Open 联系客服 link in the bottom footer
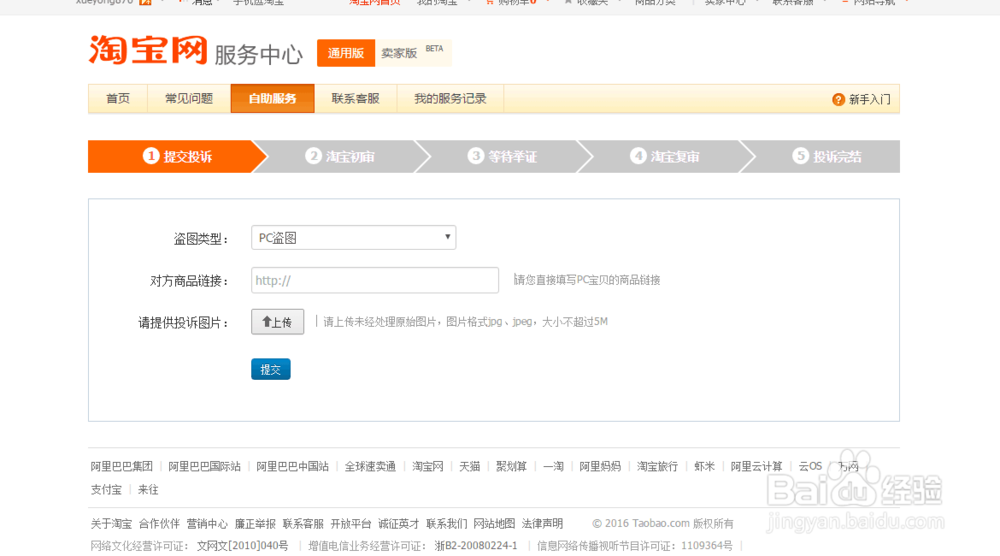 (303, 524)
